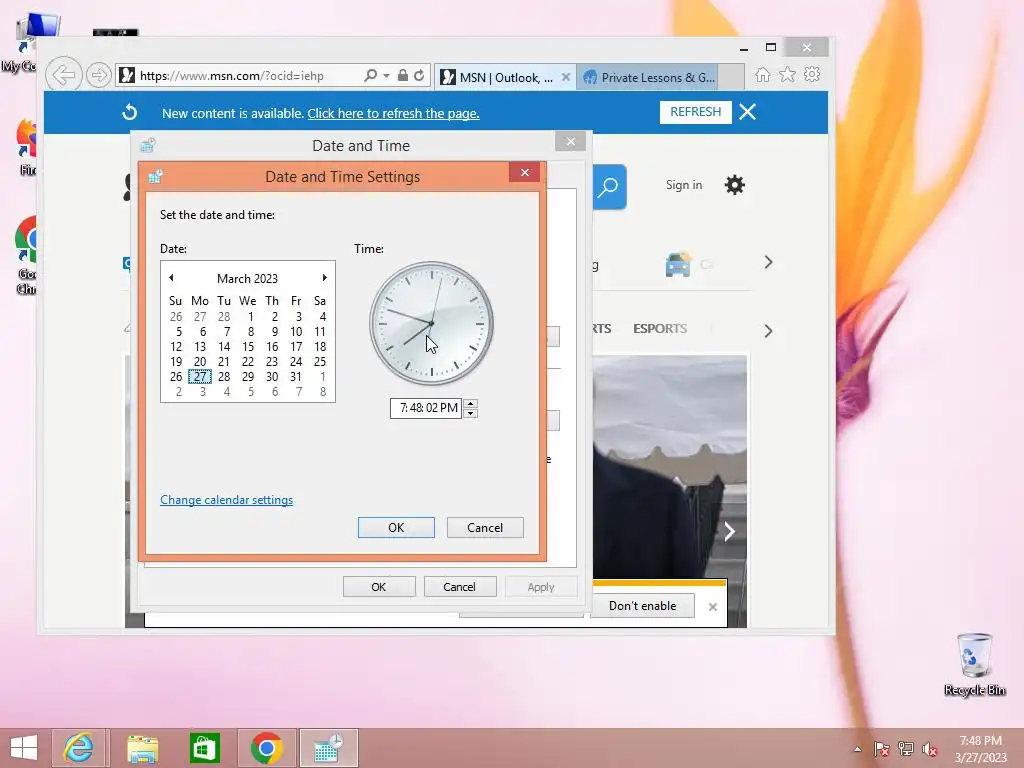Open Internet Explorer from the taskbar
The width and height of the screenshot is (1024, 768).
(x=79, y=748)
